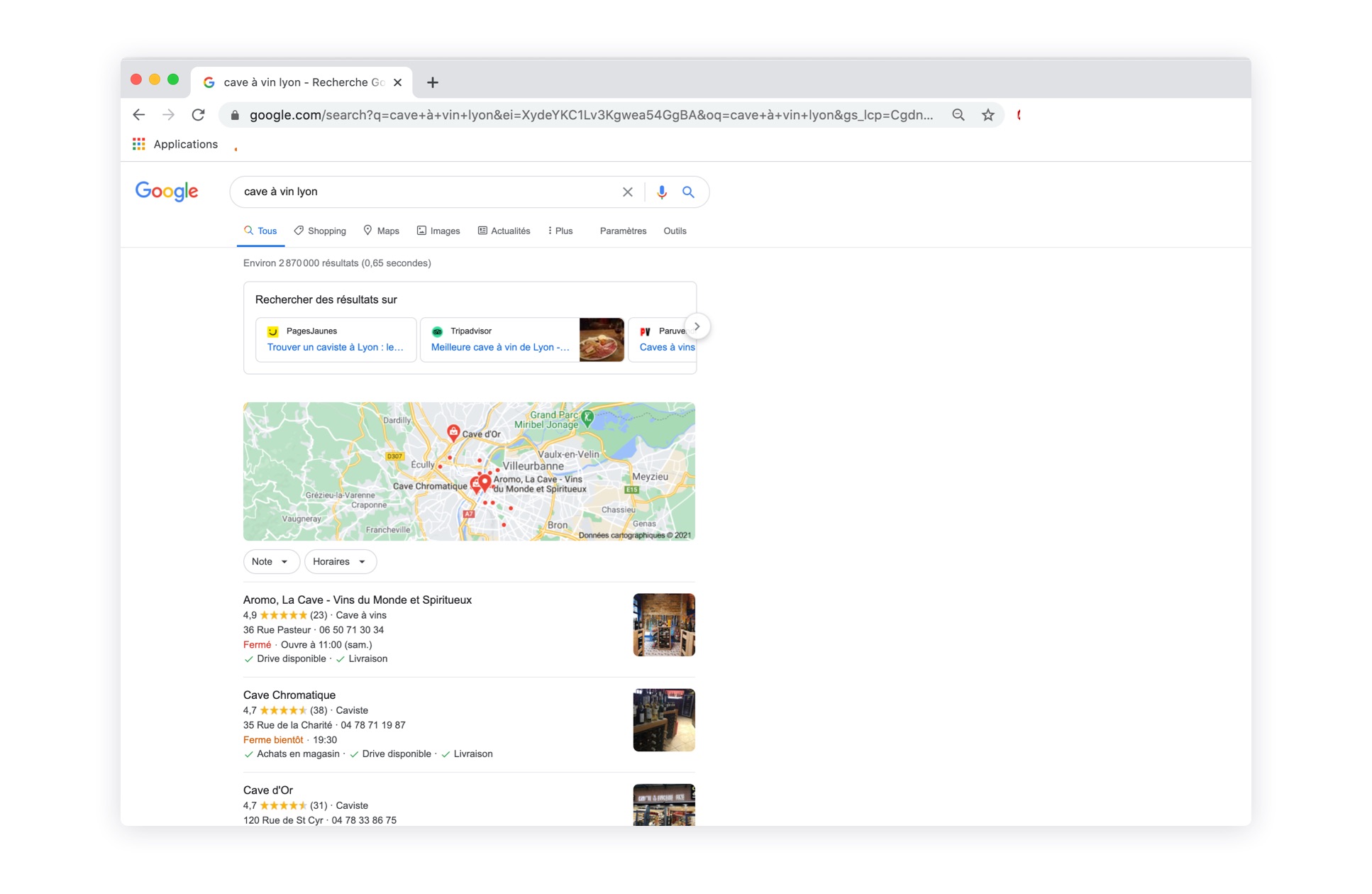Screen dimensions: 1372x894
Task: Click the '36 Rue Pasteur' address text
Action: pyautogui.click(x=277, y=630)
